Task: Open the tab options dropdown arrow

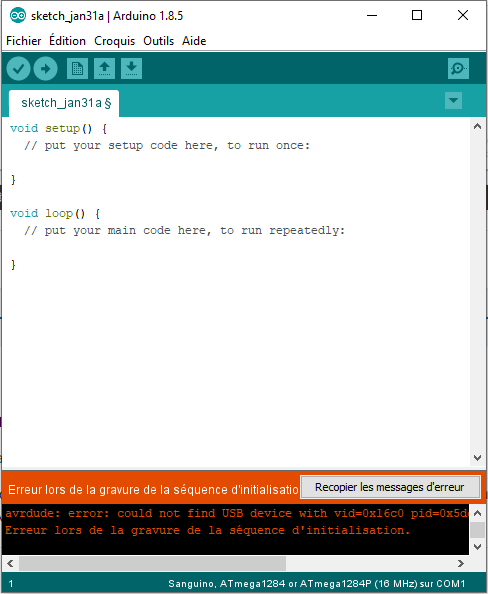Action: coord(453,101)
